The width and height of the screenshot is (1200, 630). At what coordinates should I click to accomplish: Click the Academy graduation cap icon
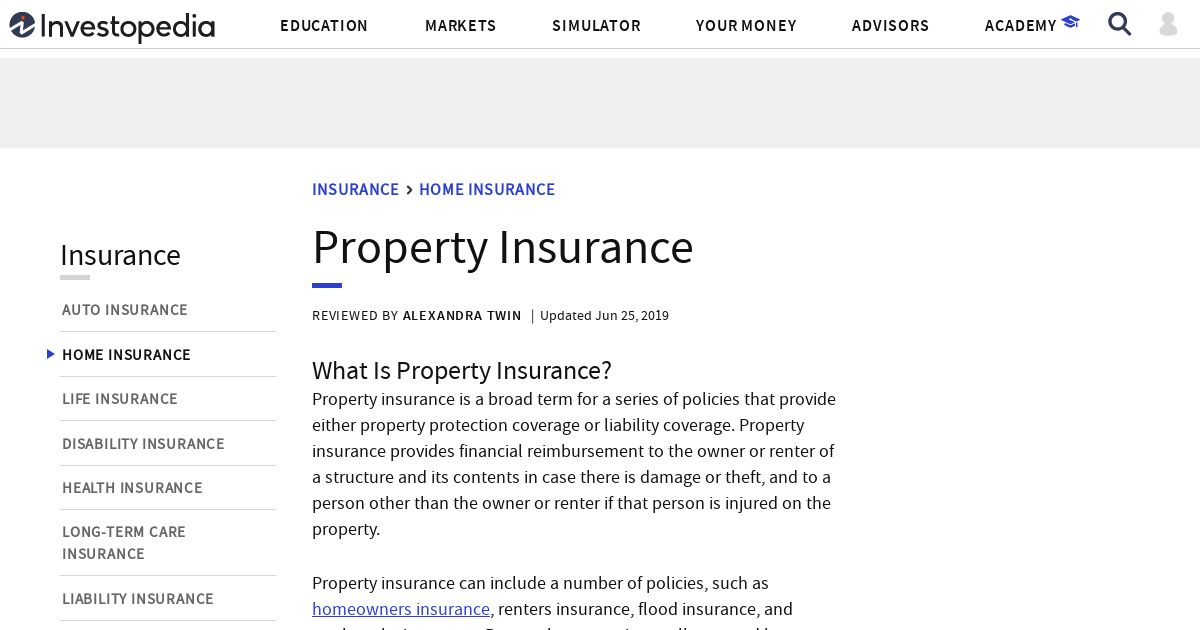tap(1071, 22)
